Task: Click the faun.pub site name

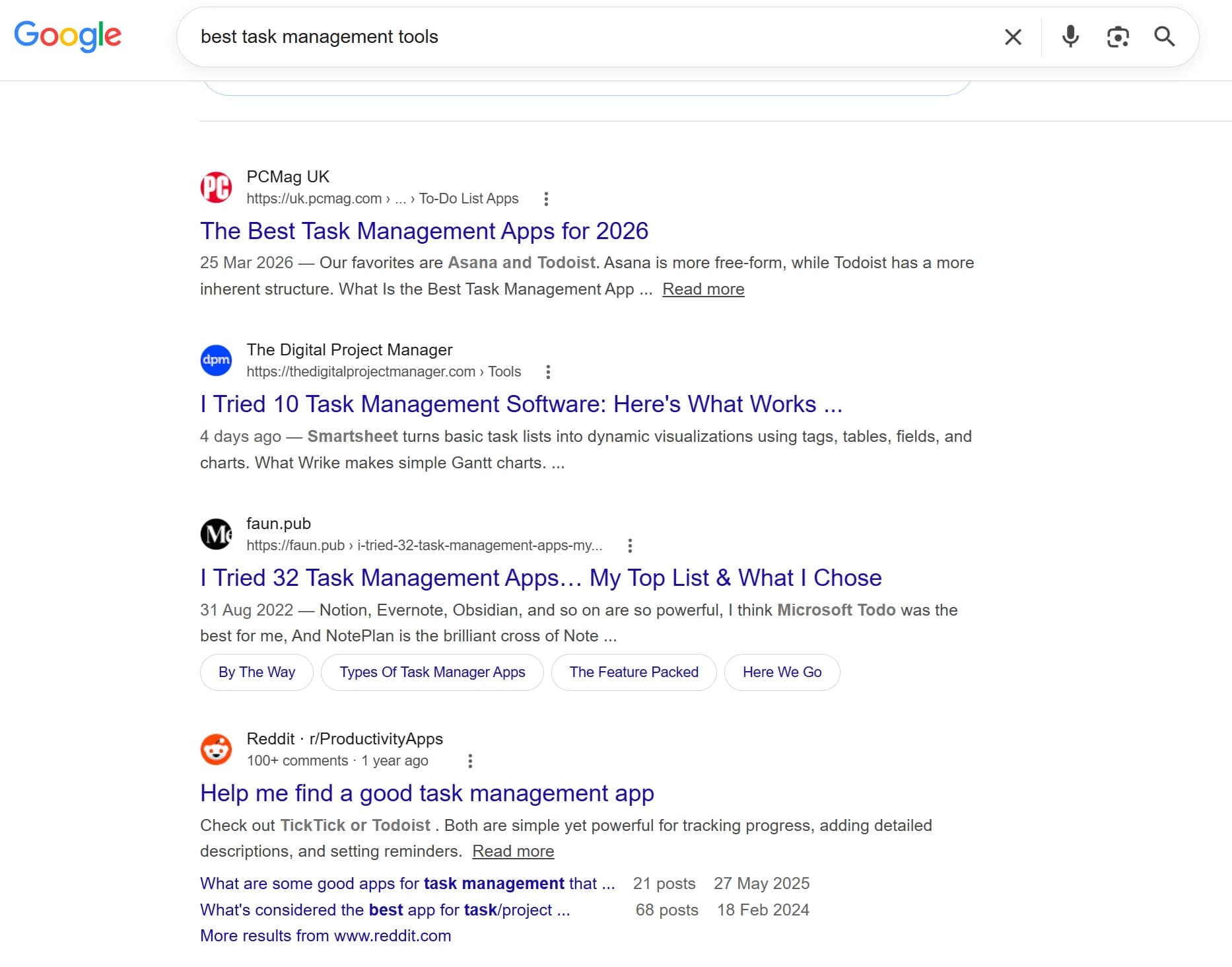Action: point(279,524)
